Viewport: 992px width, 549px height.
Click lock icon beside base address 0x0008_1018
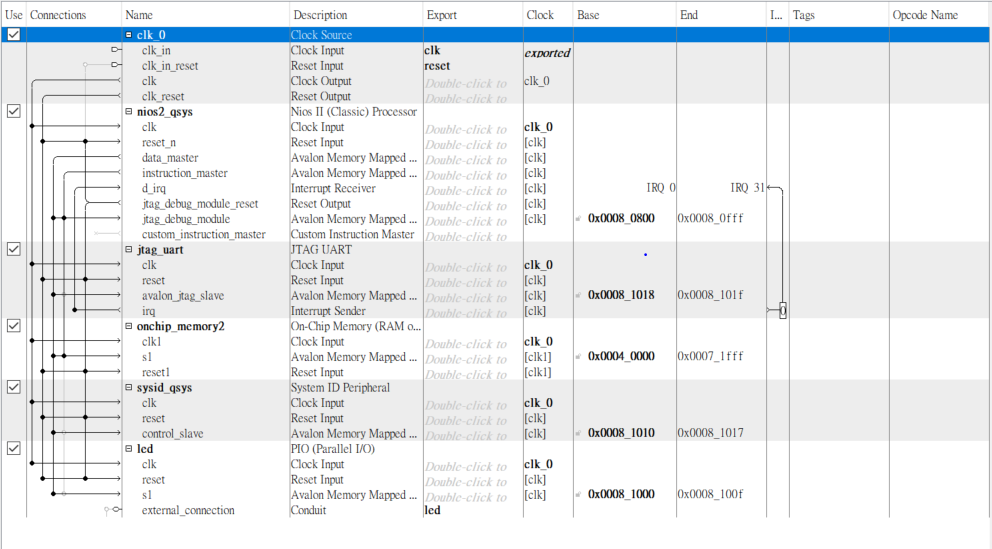click(x=578, y=295)
